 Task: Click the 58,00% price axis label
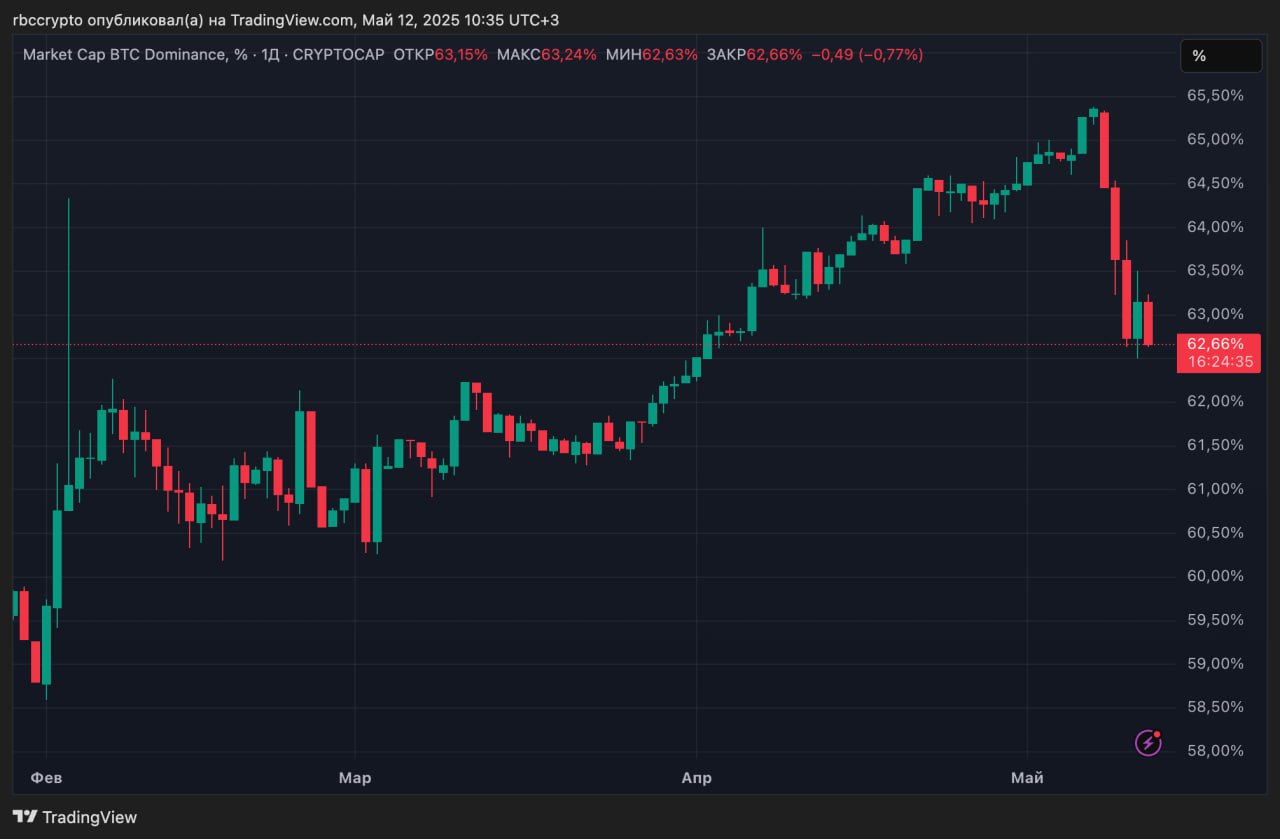click(1215, 750)
